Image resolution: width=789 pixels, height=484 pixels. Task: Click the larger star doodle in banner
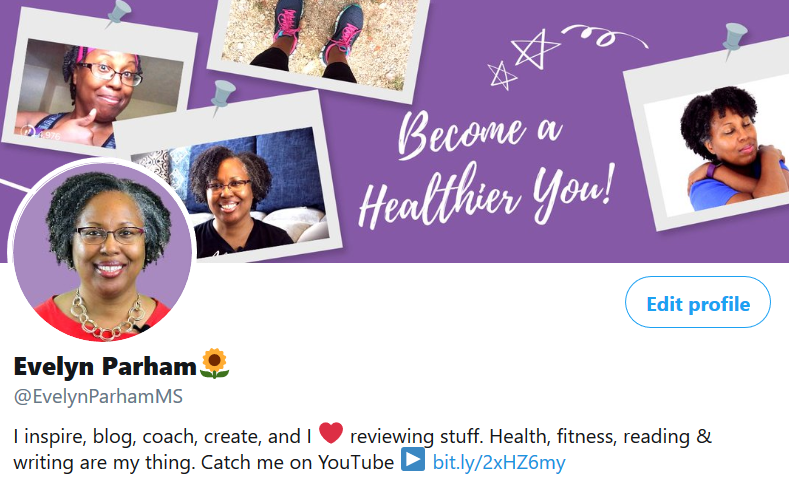click(534, 49)
